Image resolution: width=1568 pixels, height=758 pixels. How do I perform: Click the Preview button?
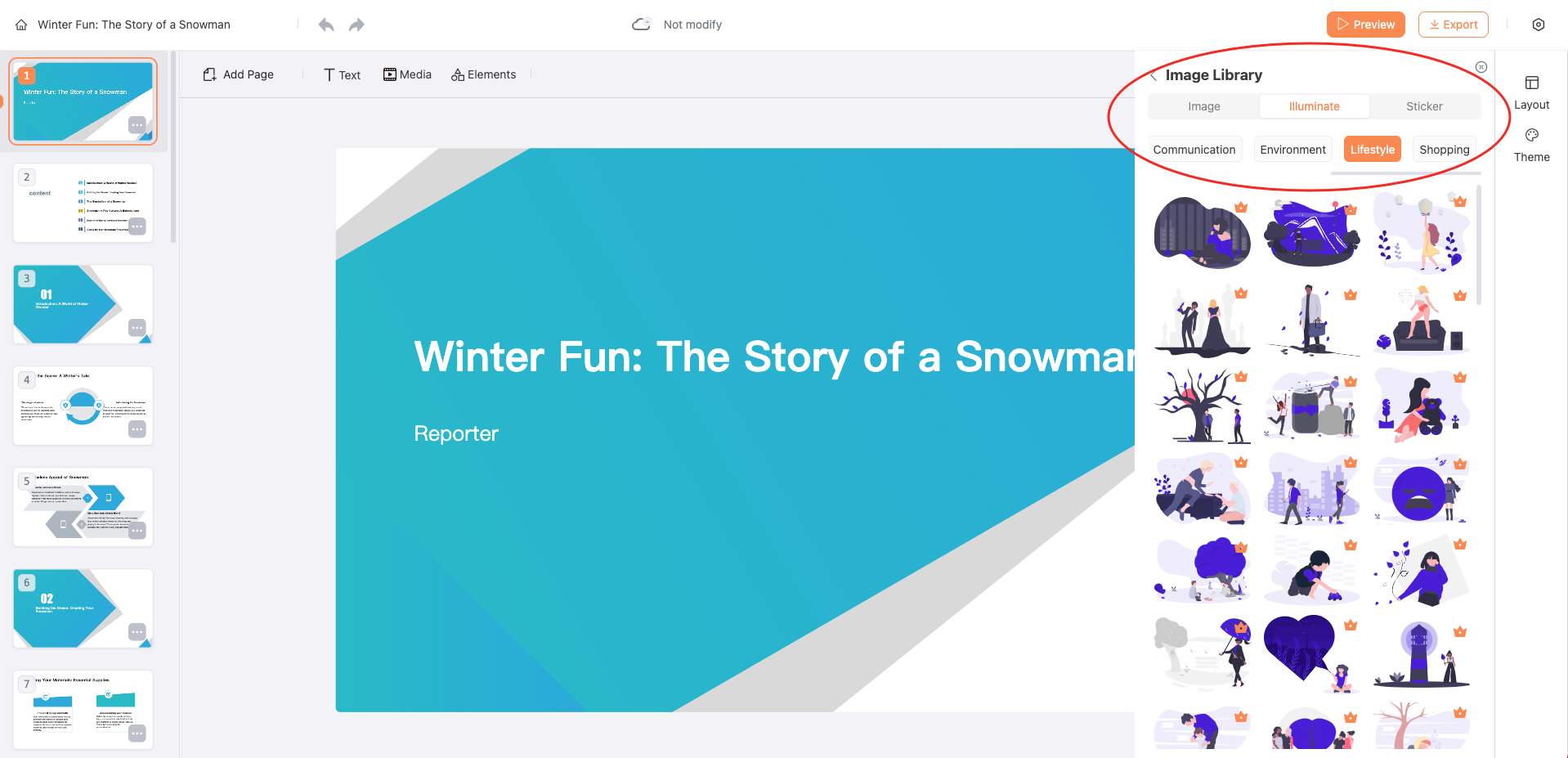pos(1365,25)
